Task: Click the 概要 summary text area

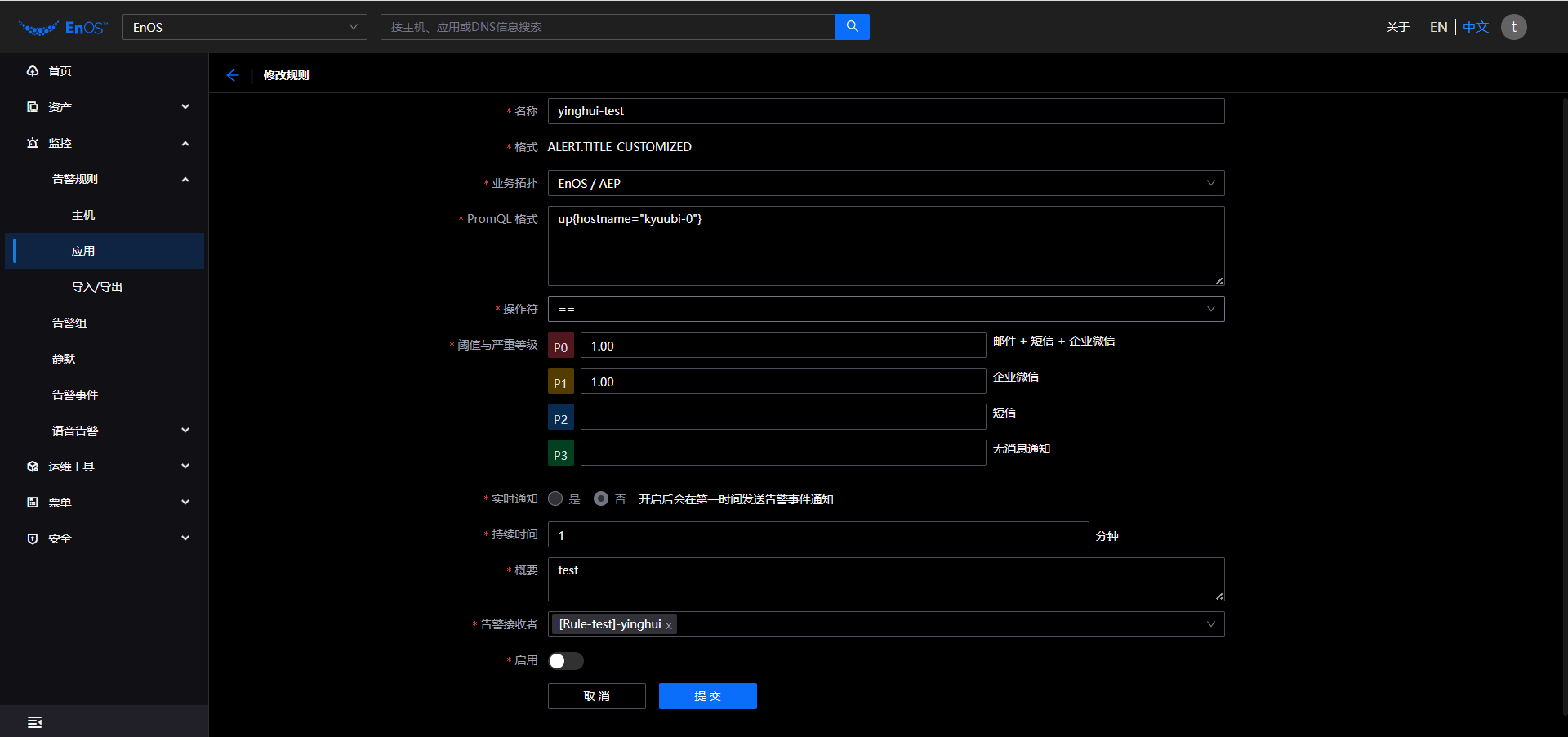Action: (x=886, y=579)
